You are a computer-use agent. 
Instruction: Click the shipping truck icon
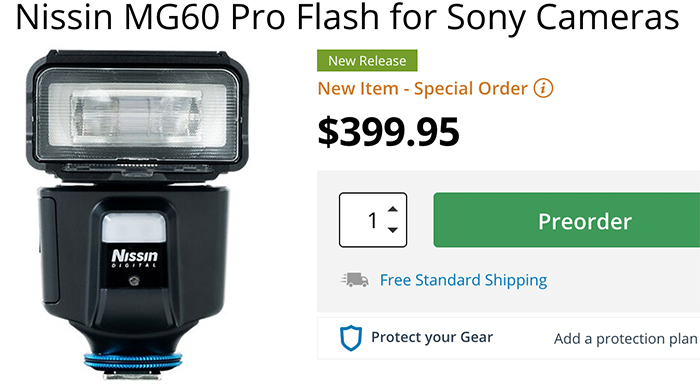coord(354,280)
